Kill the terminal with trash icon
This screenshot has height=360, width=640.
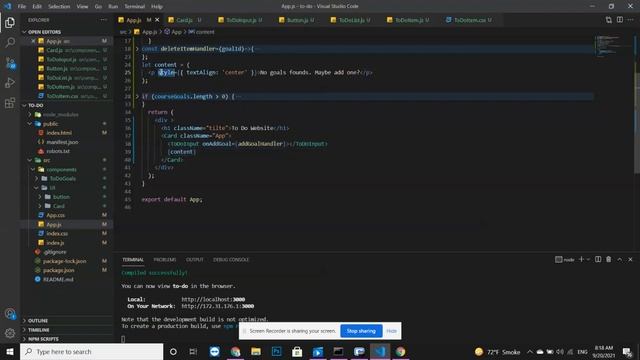609,260
